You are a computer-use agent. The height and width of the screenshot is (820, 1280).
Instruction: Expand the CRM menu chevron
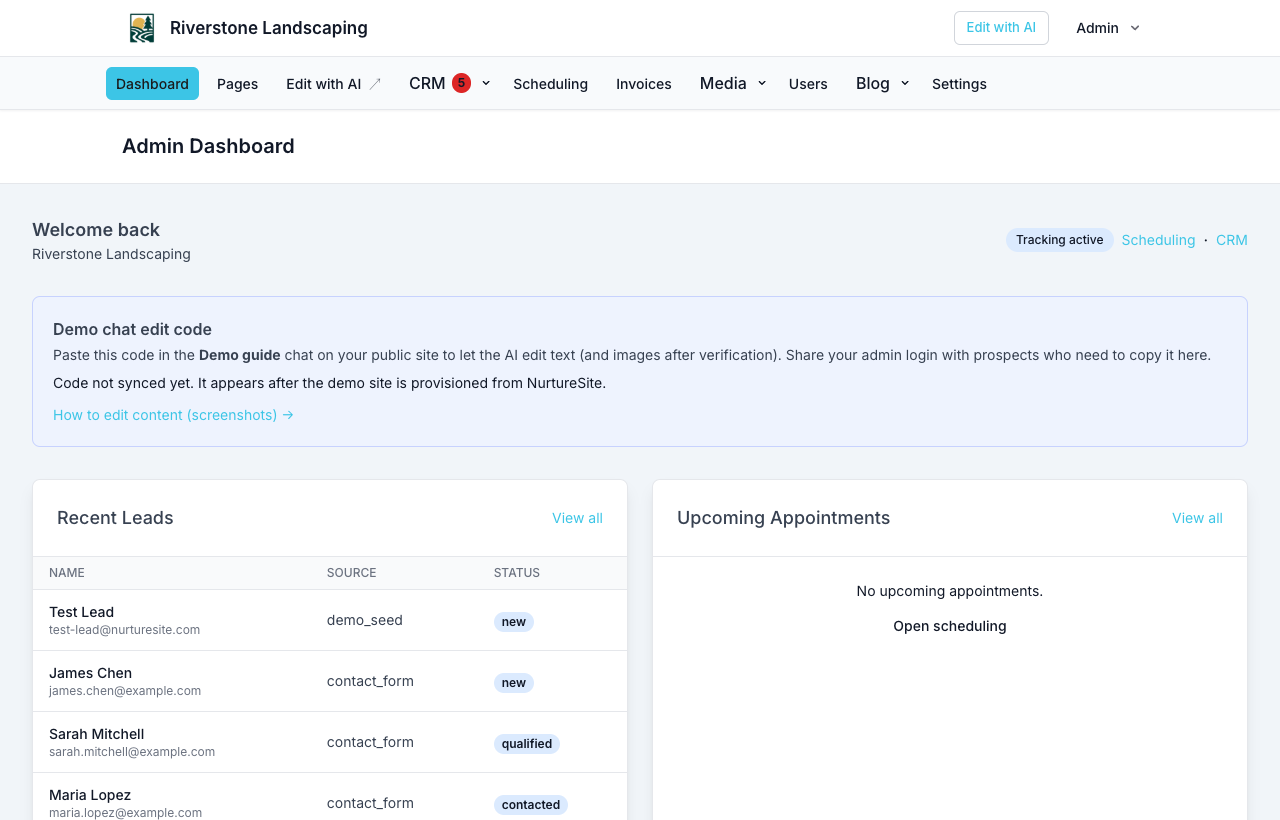pyautogui.click(x=486, y=83)
